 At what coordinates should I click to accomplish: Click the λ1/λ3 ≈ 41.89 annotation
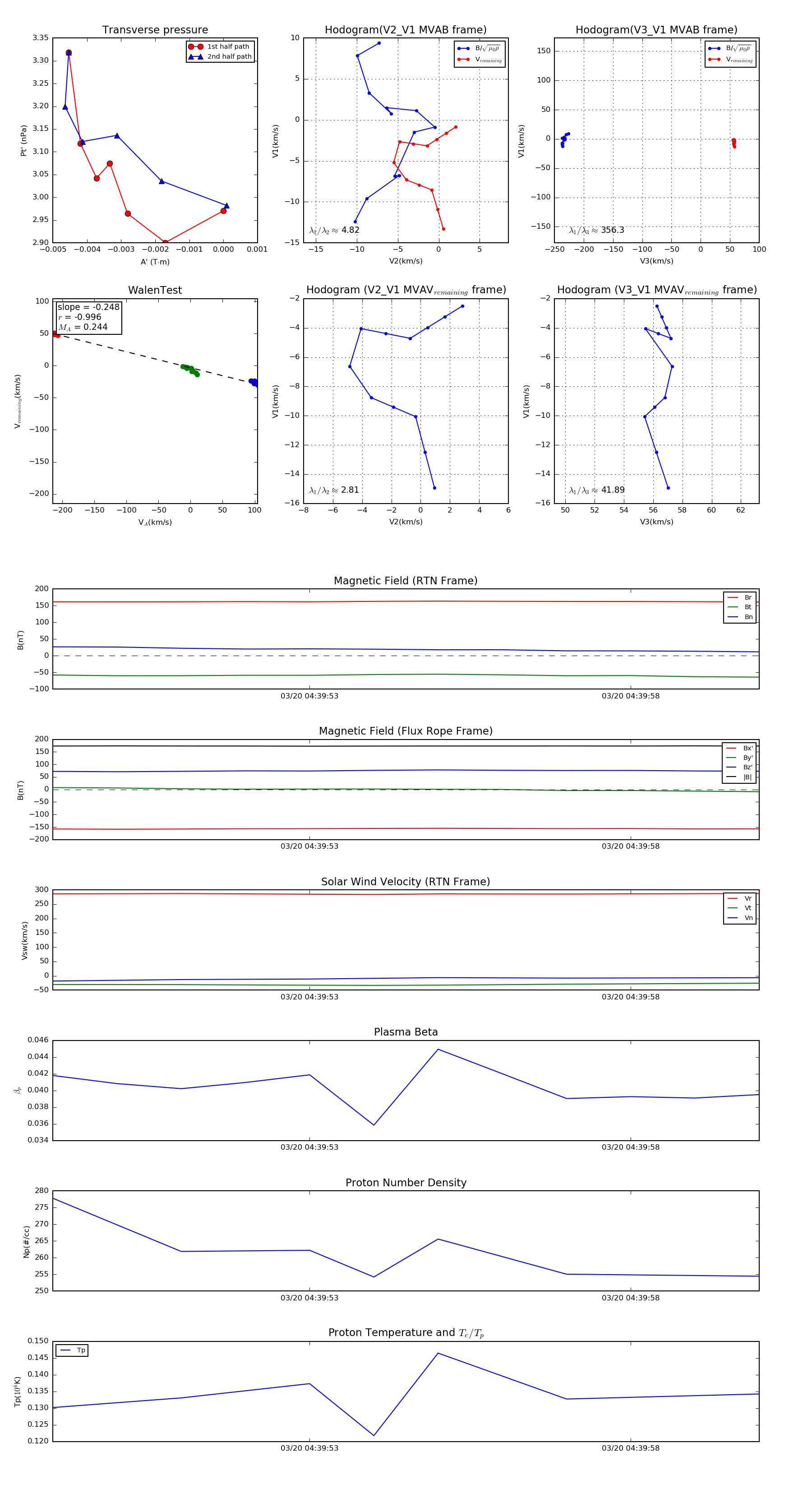[596, 490]
